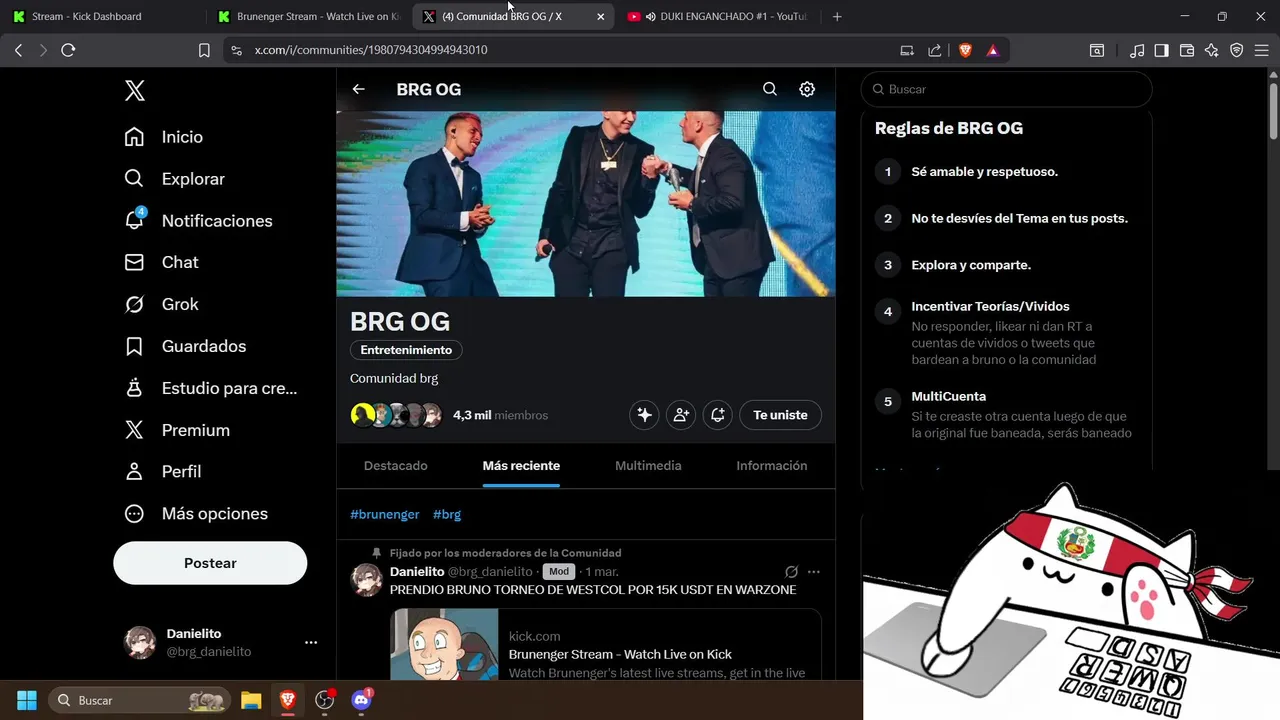The image size is (1280, 720).
Task: Click the #brg hashtag
Action: point(447,514)
